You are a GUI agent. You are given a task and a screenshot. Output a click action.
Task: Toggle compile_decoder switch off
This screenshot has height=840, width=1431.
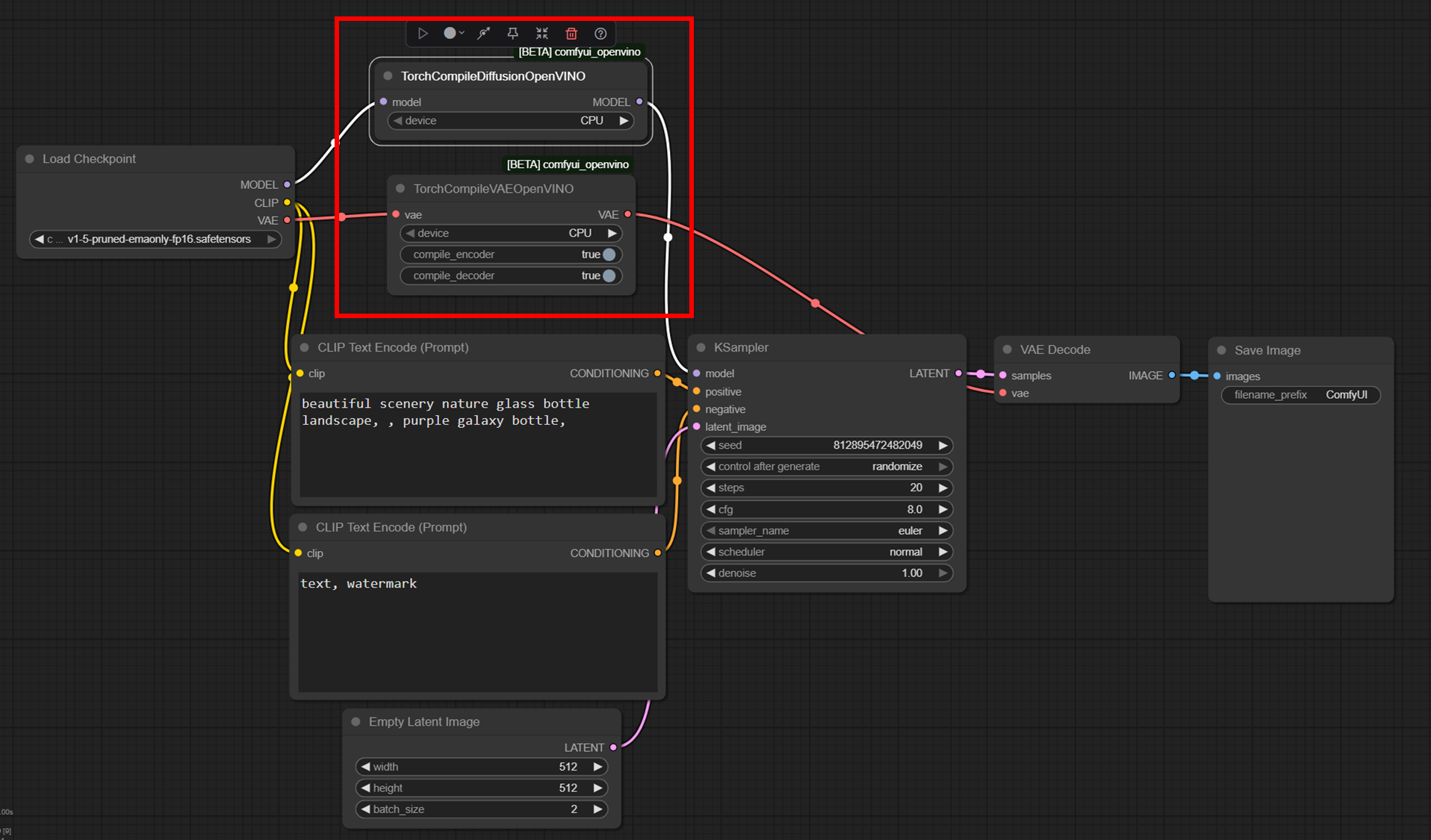tap(609, 276)
